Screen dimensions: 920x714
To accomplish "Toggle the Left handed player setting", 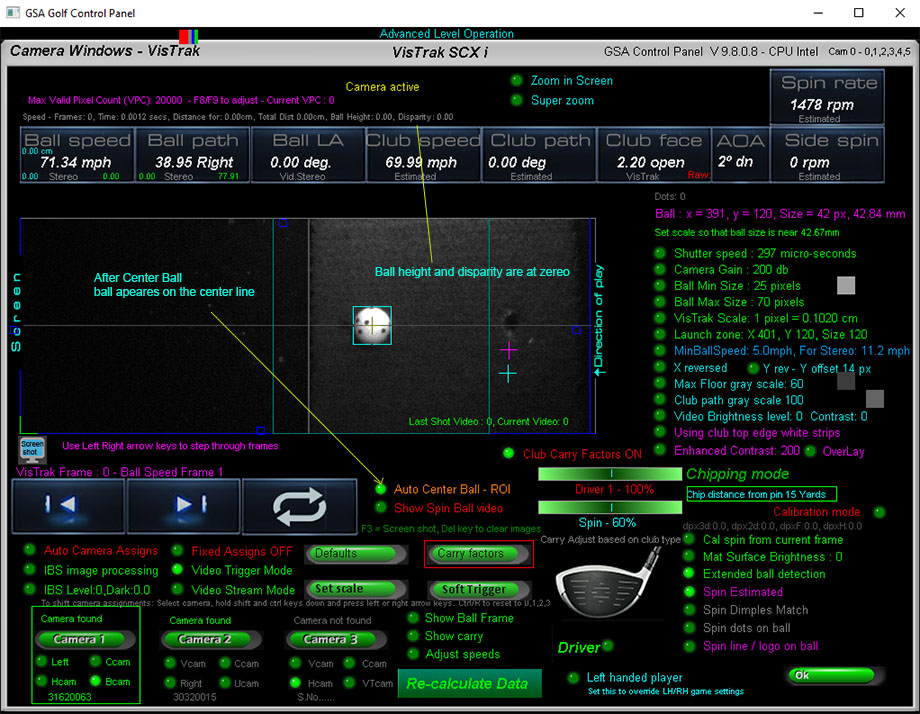I will point(573,678).
